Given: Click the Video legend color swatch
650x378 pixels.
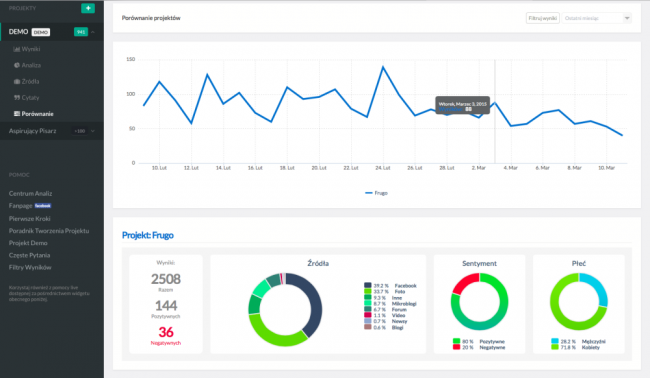Looking at the screenshot, I should [368, 315].
